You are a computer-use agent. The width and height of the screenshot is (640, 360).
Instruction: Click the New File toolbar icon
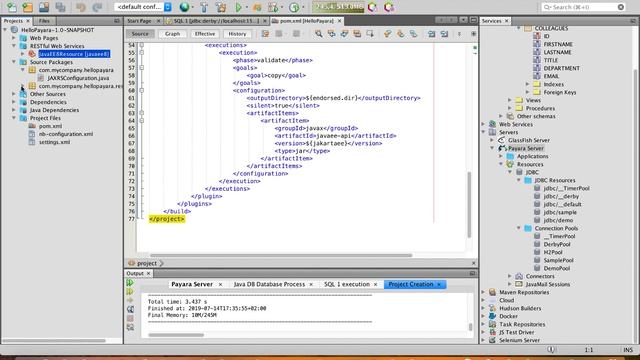pos(11,7)
